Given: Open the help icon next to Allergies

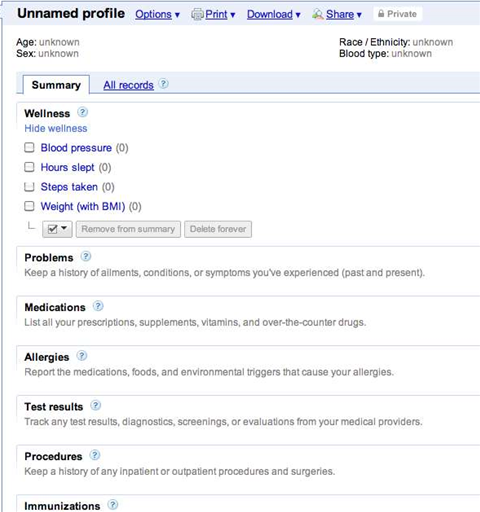Looking at the screenshot, I should [82, 356].
